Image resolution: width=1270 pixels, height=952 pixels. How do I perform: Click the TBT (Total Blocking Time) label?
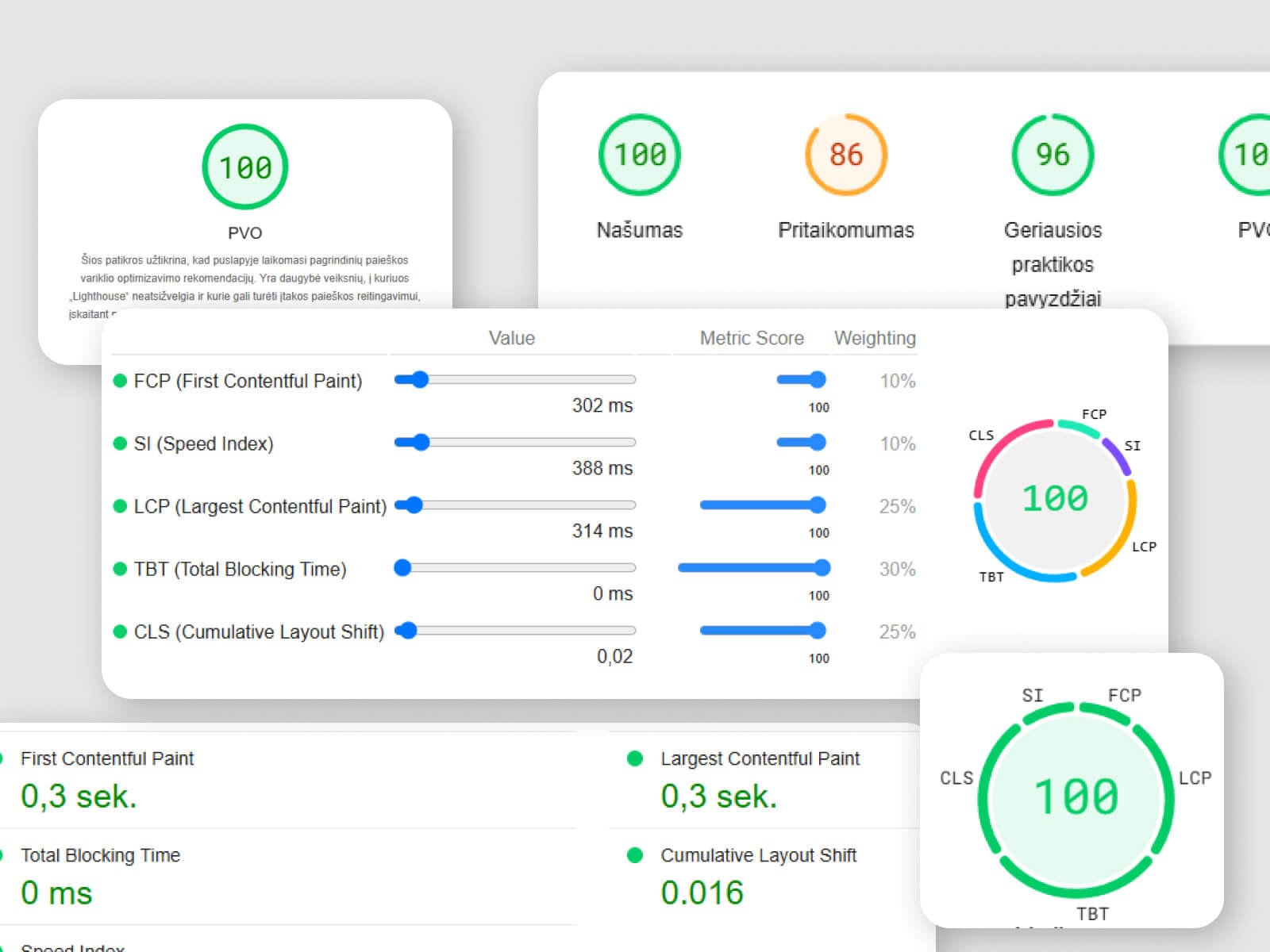pyautogui.click(x=240, y=569)
